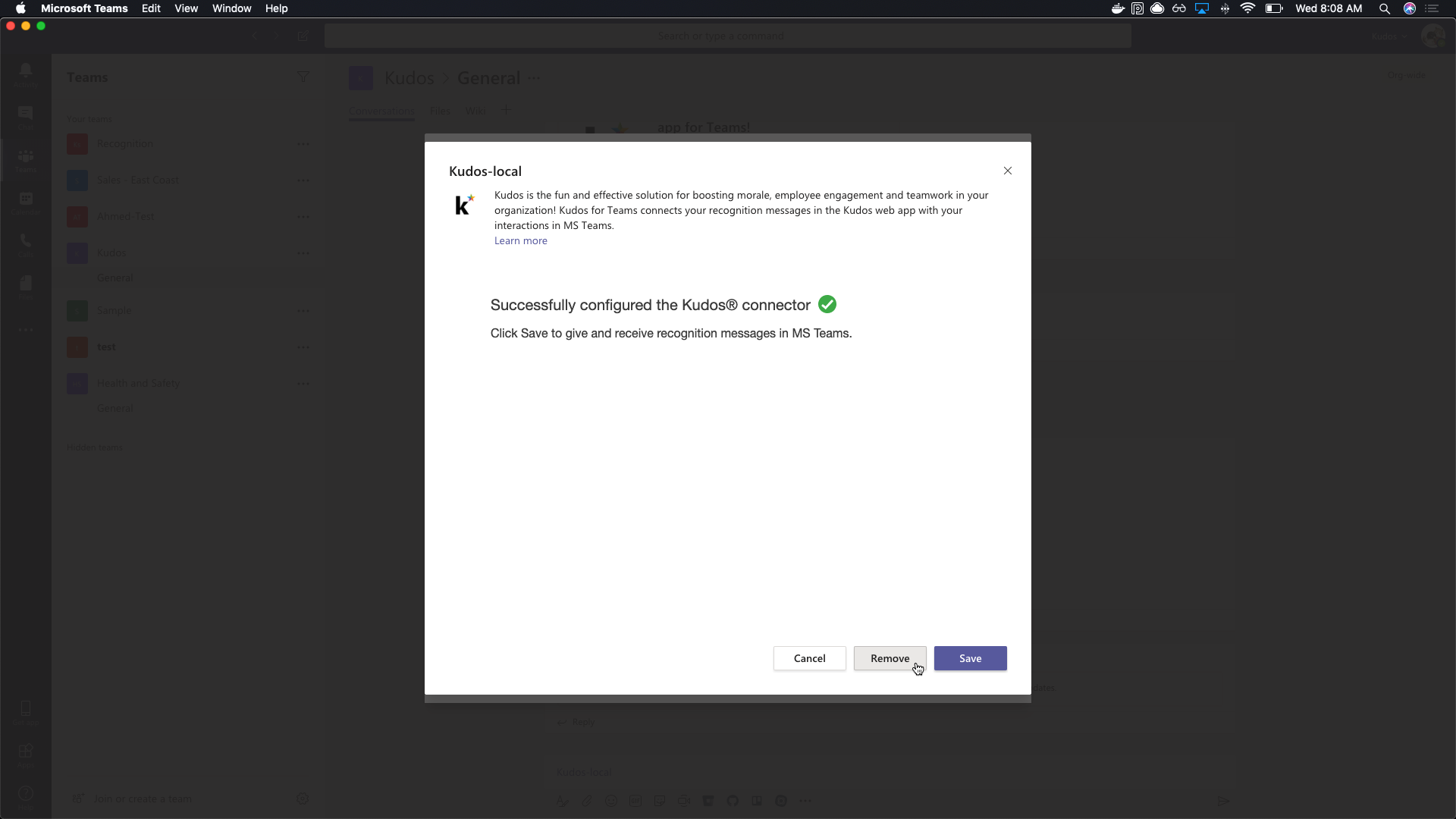Select the Recognition team

[125, 143]
